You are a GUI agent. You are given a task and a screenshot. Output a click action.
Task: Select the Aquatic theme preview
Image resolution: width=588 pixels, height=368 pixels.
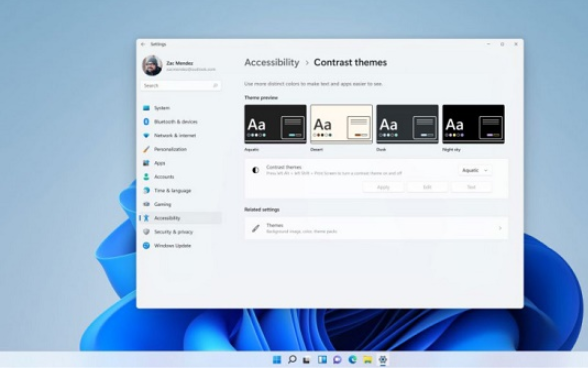click(275, 124)
